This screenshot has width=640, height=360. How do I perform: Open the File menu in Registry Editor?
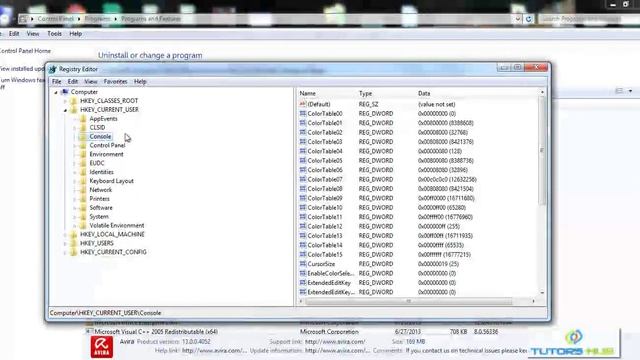56,82
